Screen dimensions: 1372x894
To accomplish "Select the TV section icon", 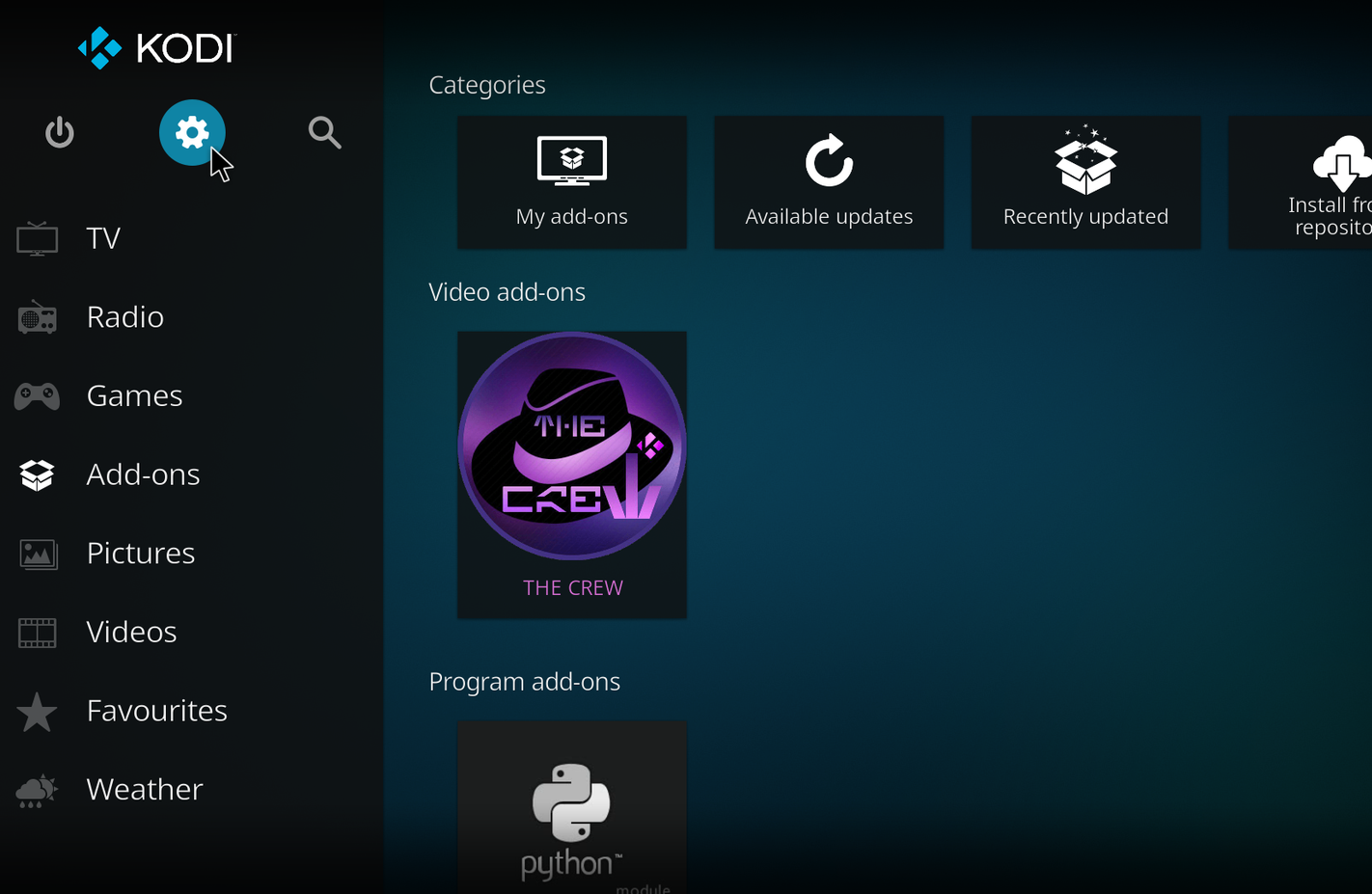I will (37, 238).
